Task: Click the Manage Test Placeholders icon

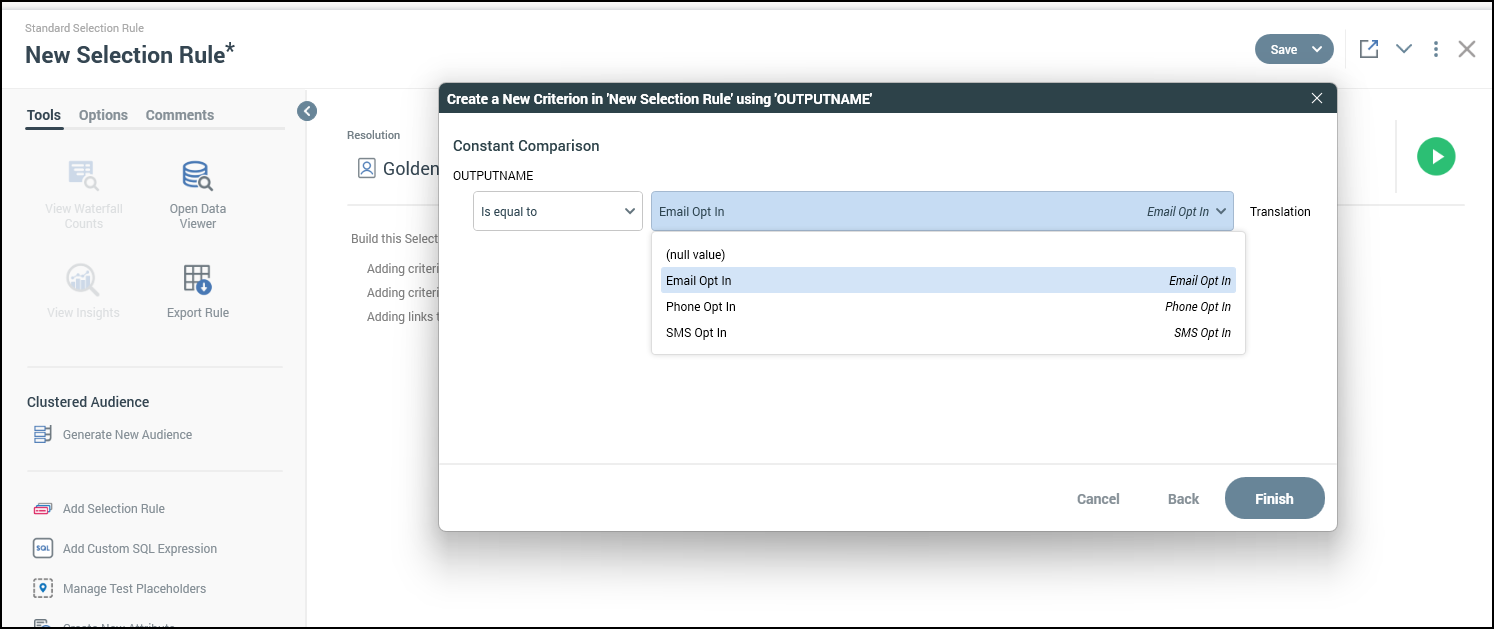Action: 43,589
